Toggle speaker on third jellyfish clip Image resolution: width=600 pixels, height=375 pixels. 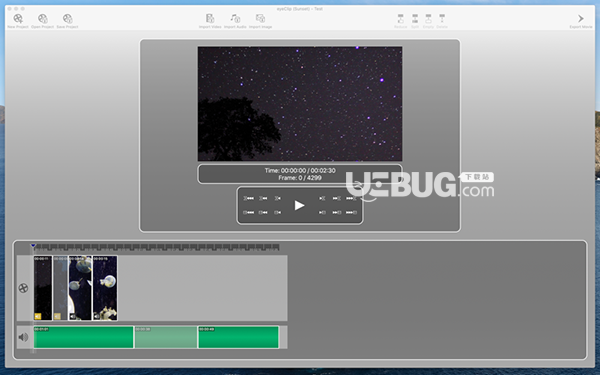click(x=73, y=316)
